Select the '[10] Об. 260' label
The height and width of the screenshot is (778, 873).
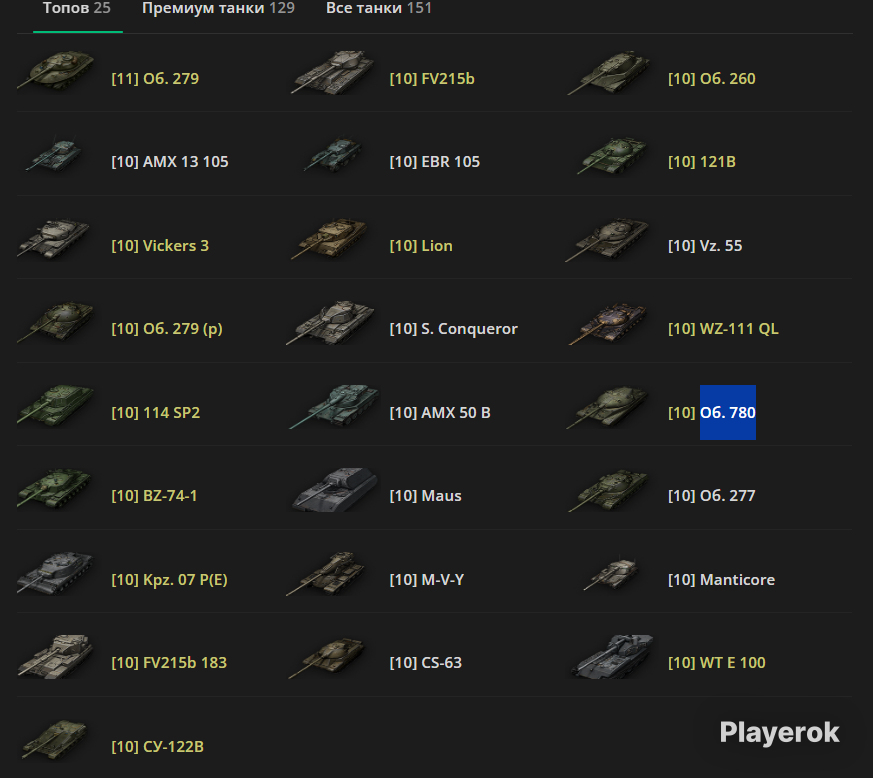(712, 79)
